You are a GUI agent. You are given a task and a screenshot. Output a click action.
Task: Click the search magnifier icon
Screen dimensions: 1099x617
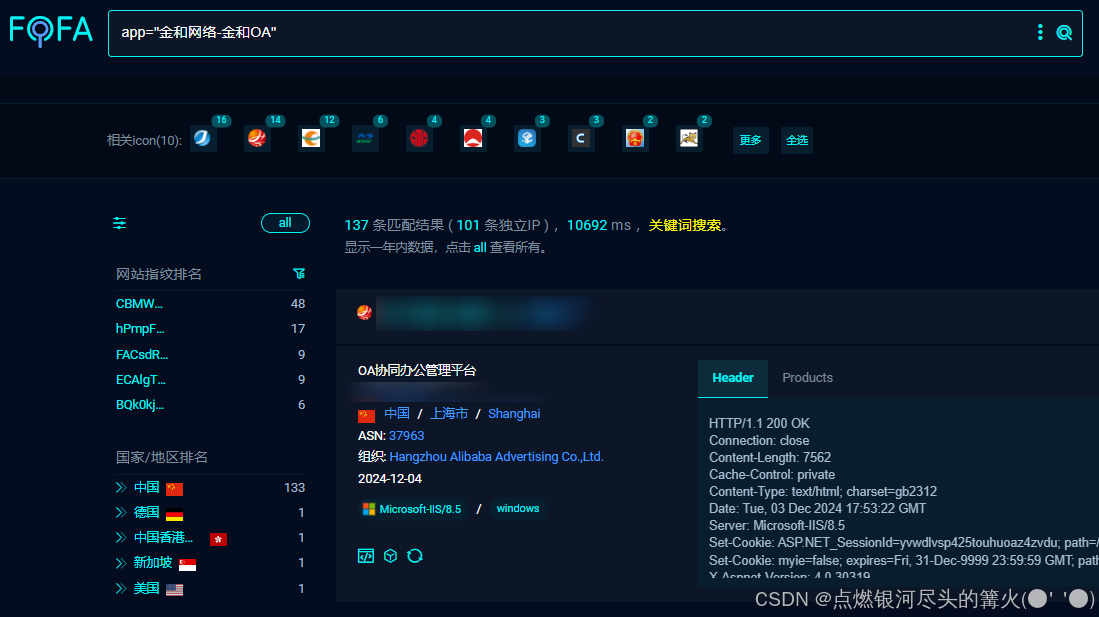(x=1064, y=32)
